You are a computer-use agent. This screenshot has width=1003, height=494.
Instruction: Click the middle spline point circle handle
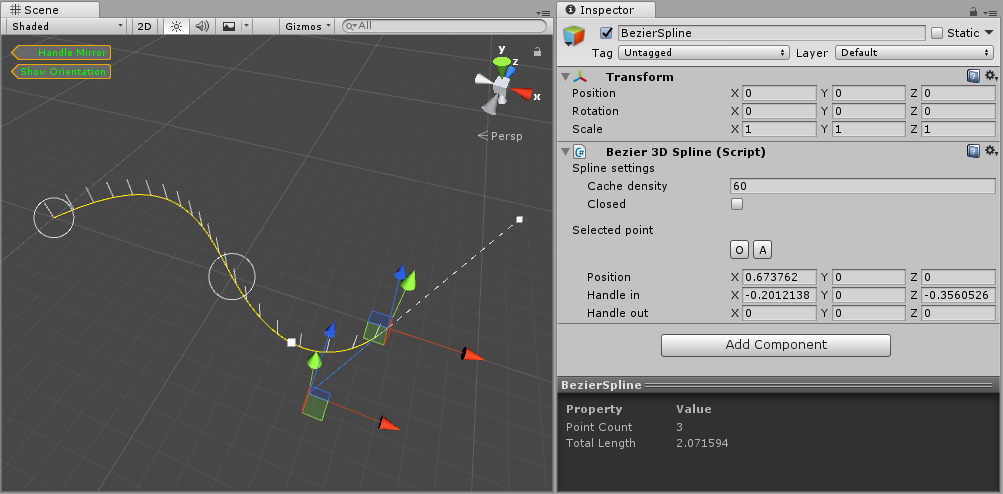[x=232, y=276]
